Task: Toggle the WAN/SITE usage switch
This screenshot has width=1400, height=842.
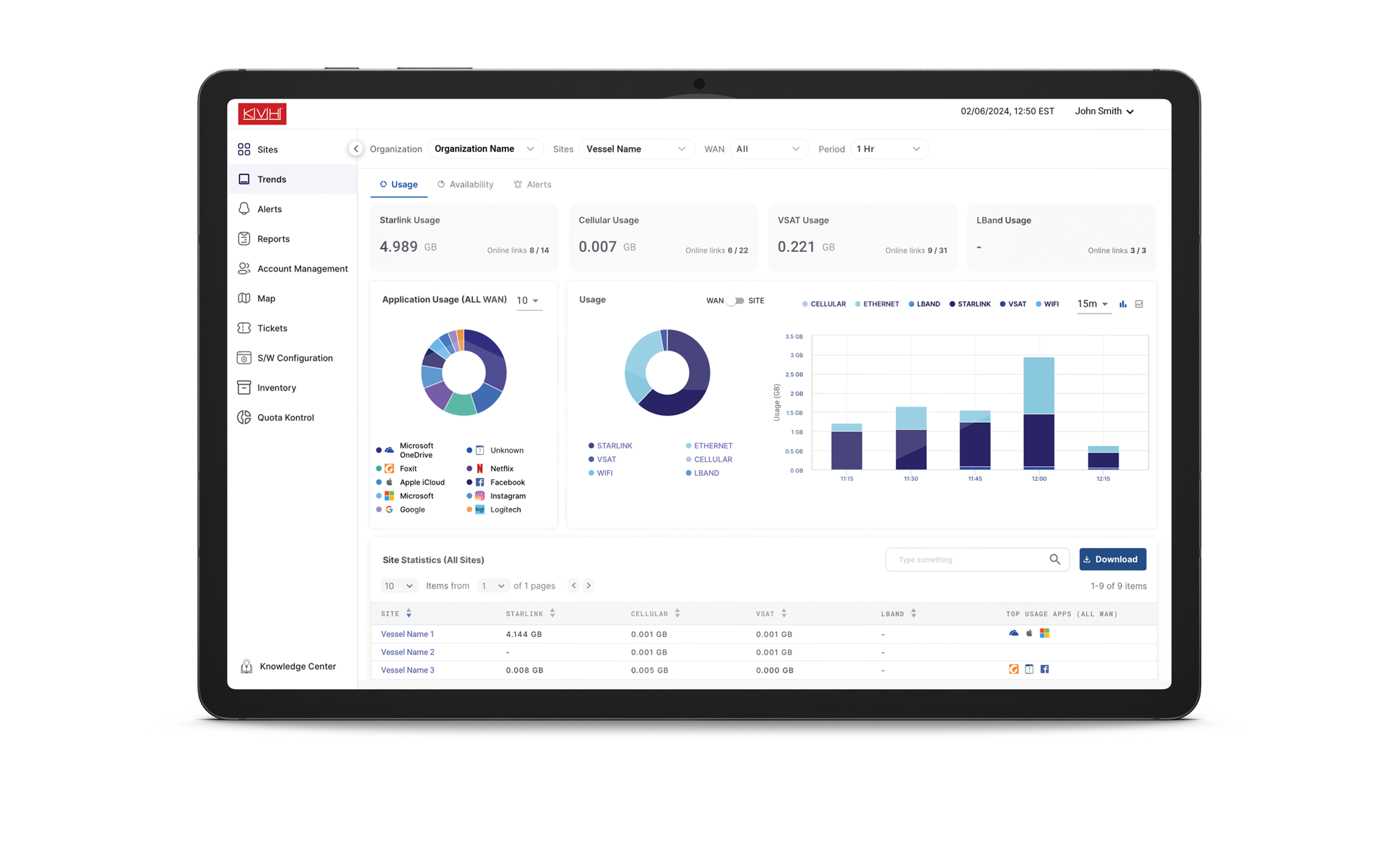Action: [735, 301]
